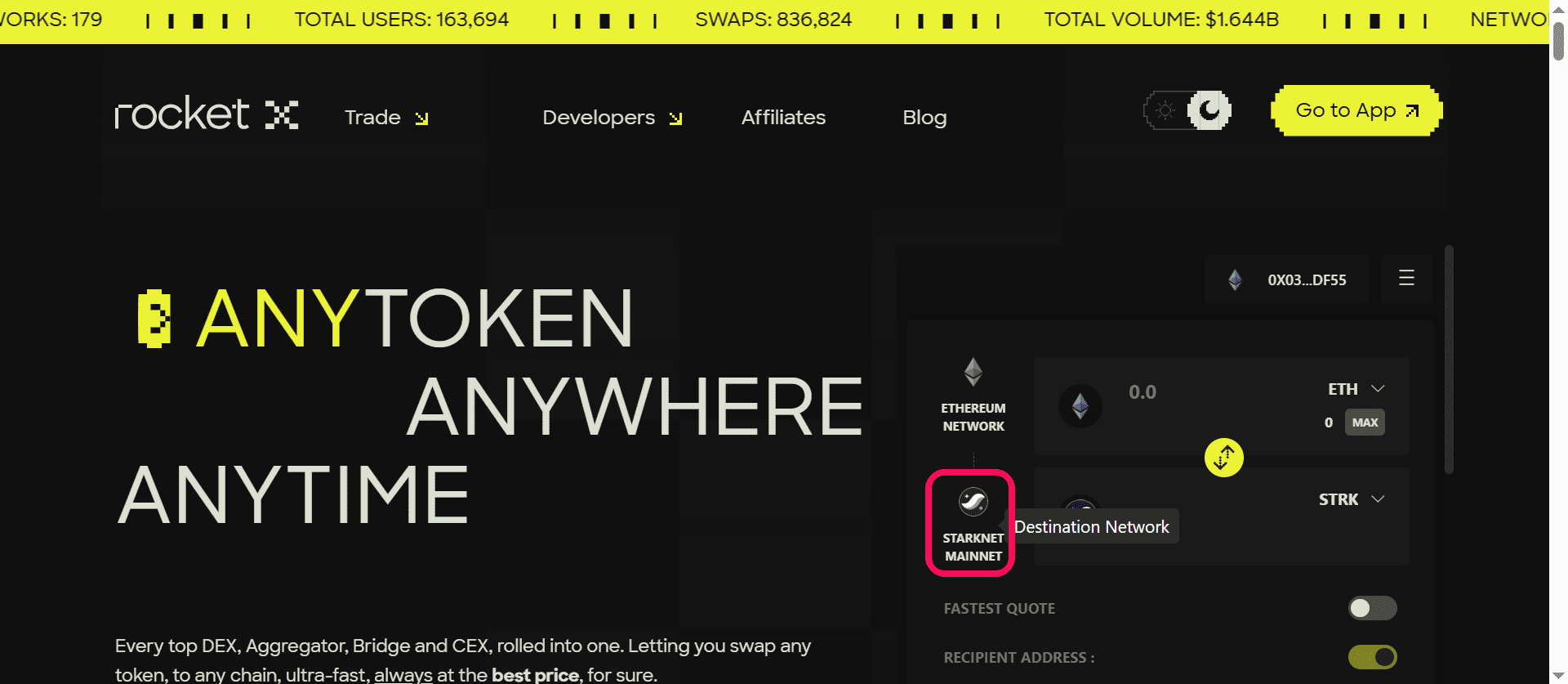Expand the ETH token dropdown
Viewport: 1568px width, 684px height.
[1356, 389]
